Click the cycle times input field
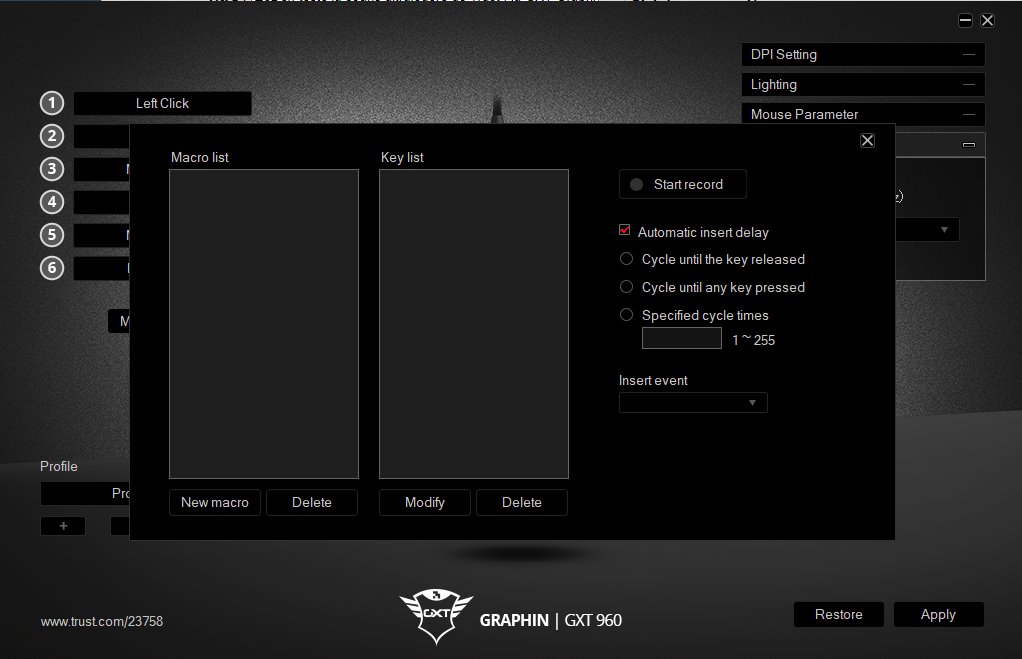This screenshot has width=1022, height=659. [681, 338]
